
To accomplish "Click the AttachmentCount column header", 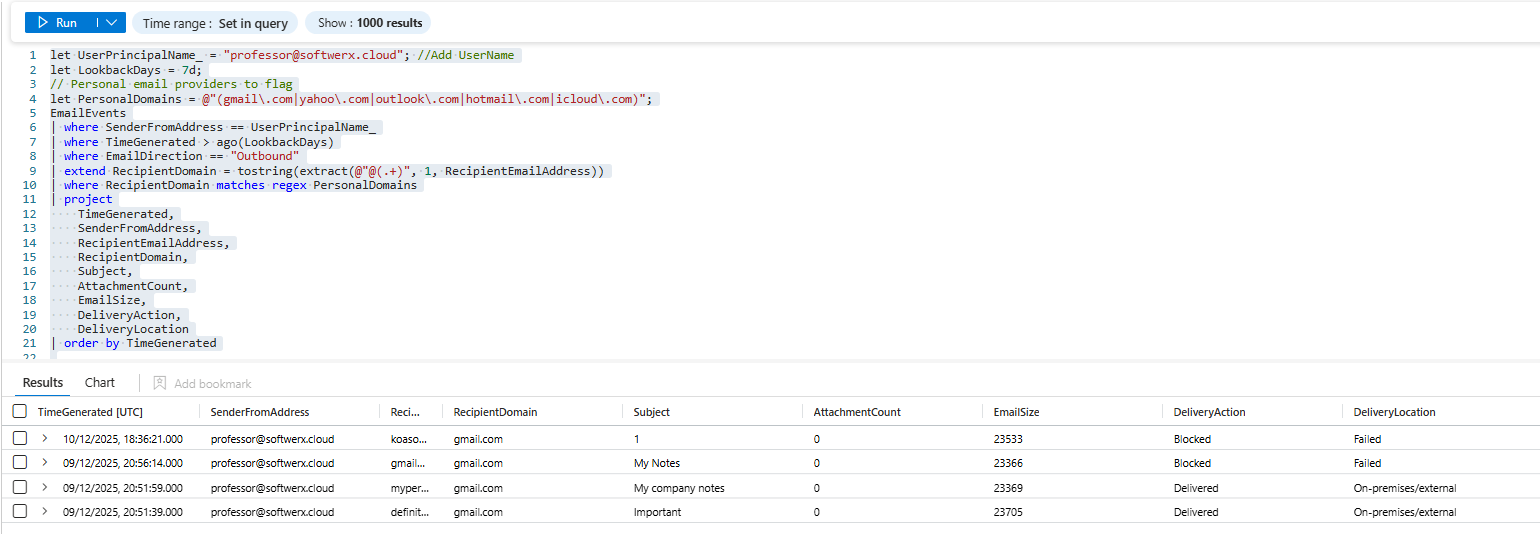I will pyautogui.click(x=857, y=412).
